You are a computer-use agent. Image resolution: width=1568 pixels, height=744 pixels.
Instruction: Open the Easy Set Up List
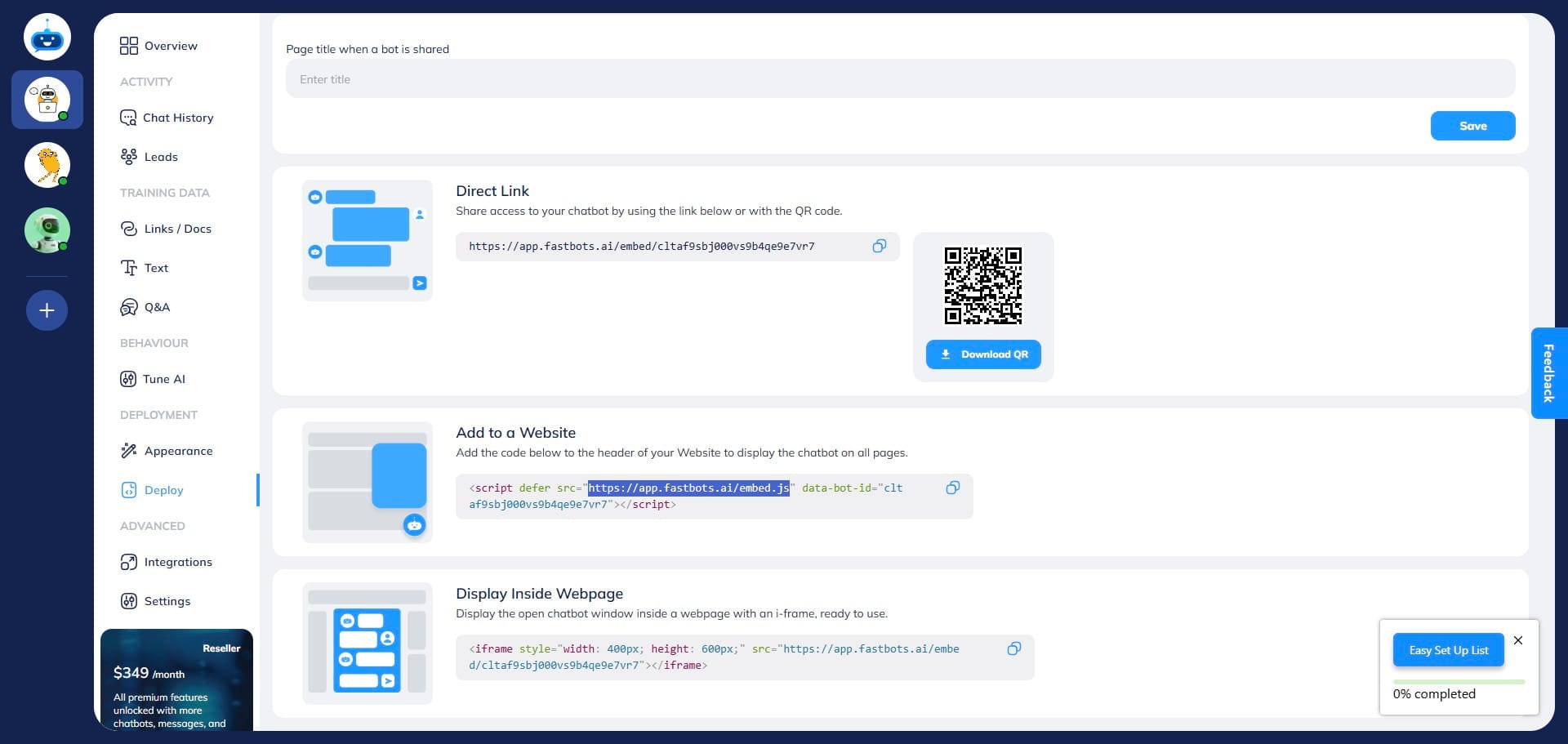click(1447, 650)
